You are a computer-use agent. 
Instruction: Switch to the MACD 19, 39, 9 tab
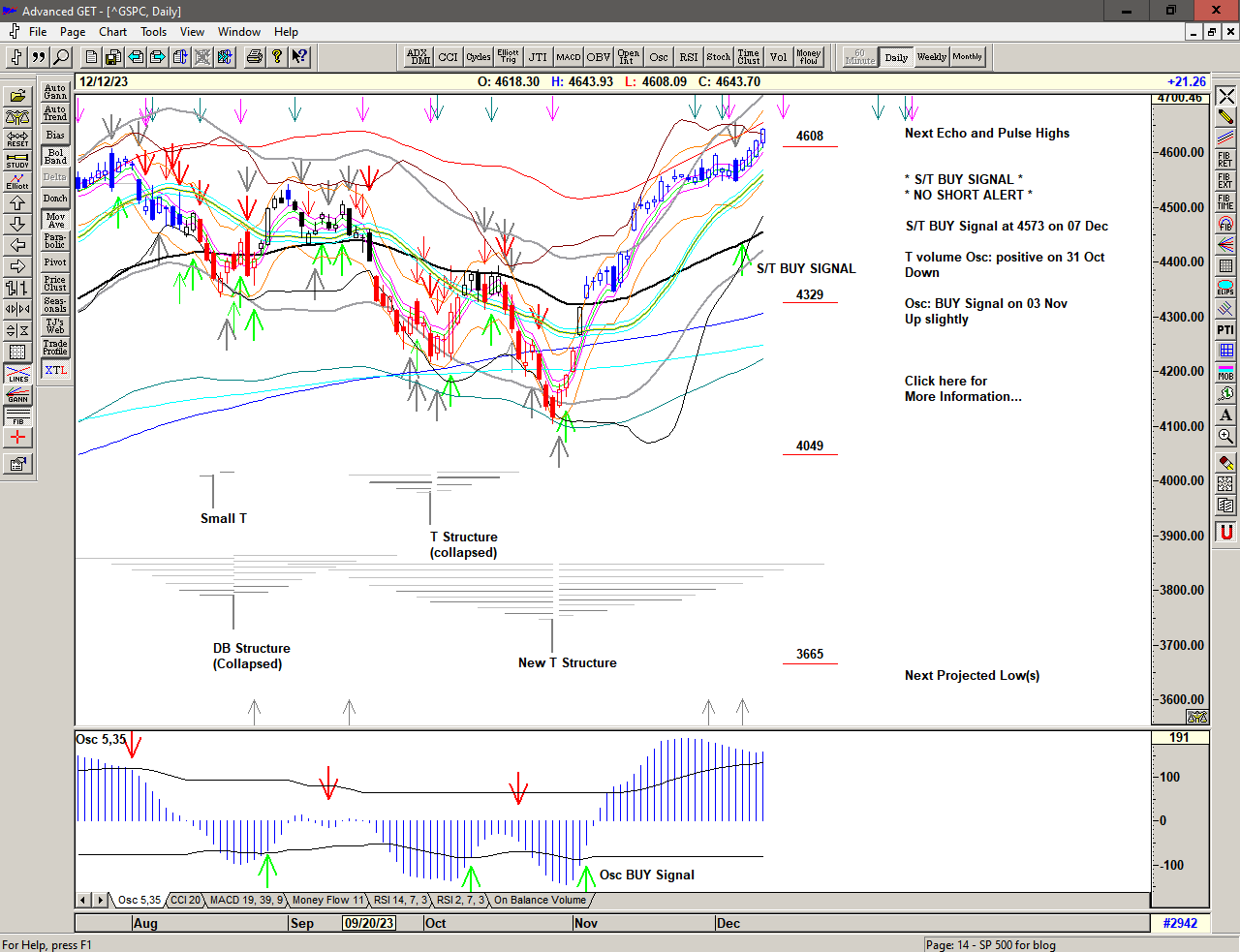tap(246, 901)
